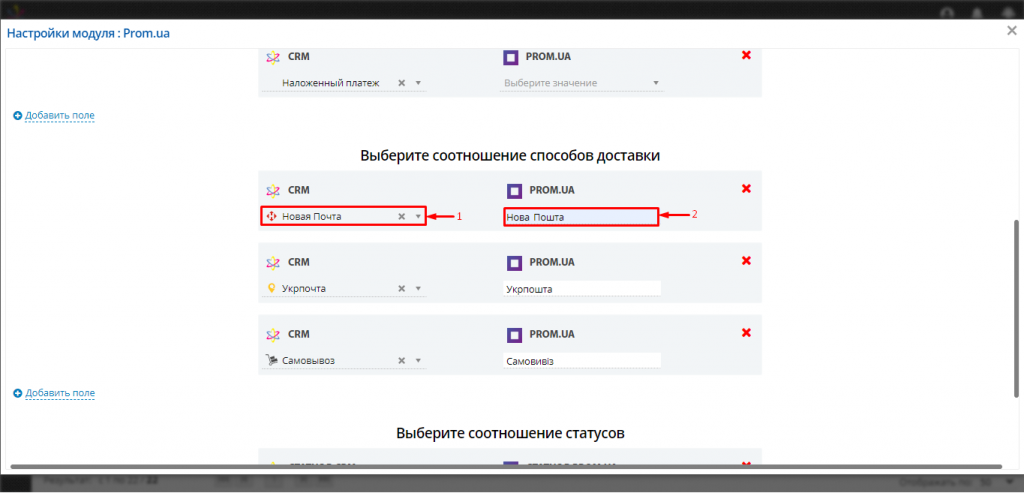Click the Выберите соотношение статусов heading
Viewport: 1024px width, 493px height.
[510, 433]
